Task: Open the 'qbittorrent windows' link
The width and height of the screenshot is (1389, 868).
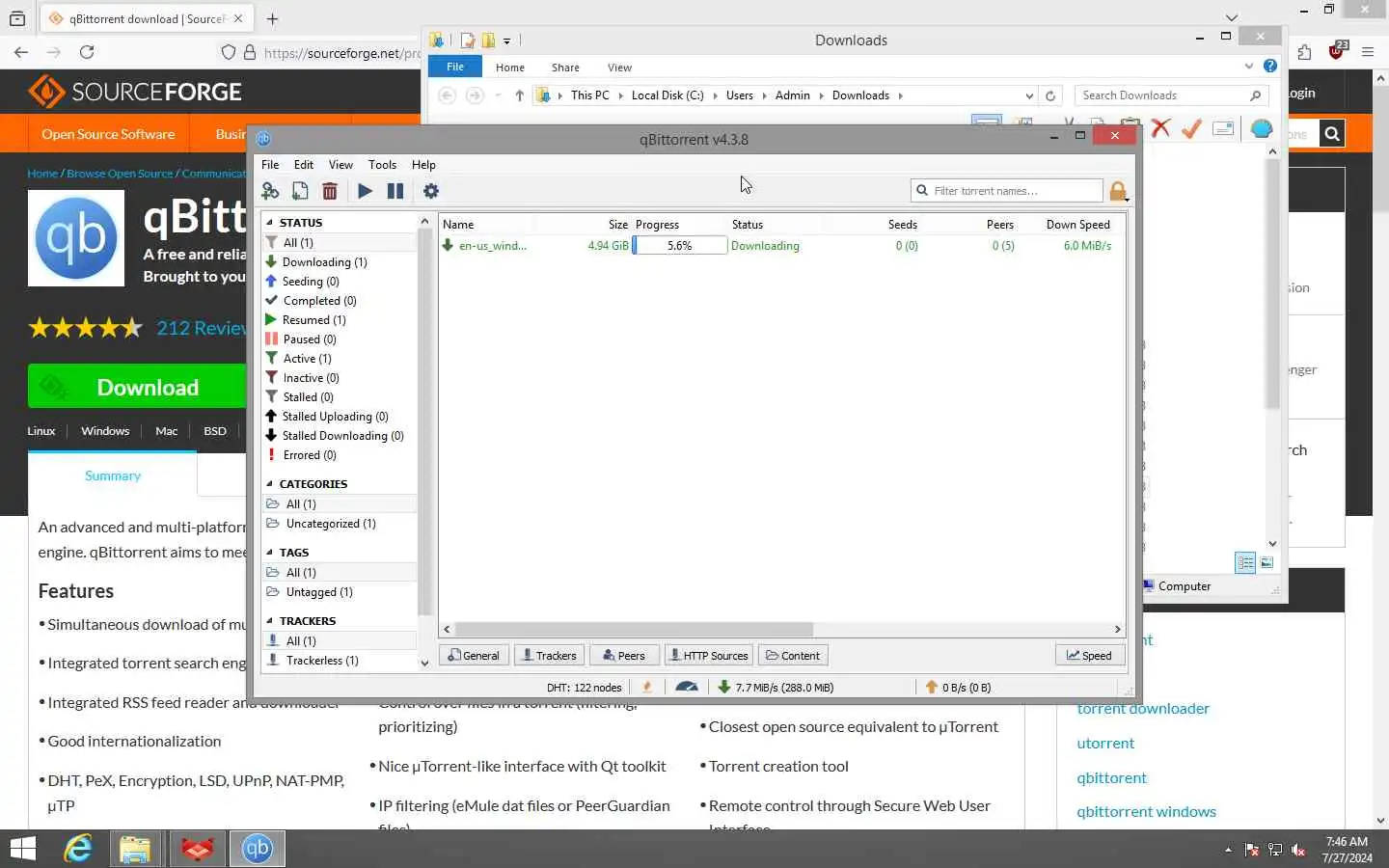Action: (1146, 811)
